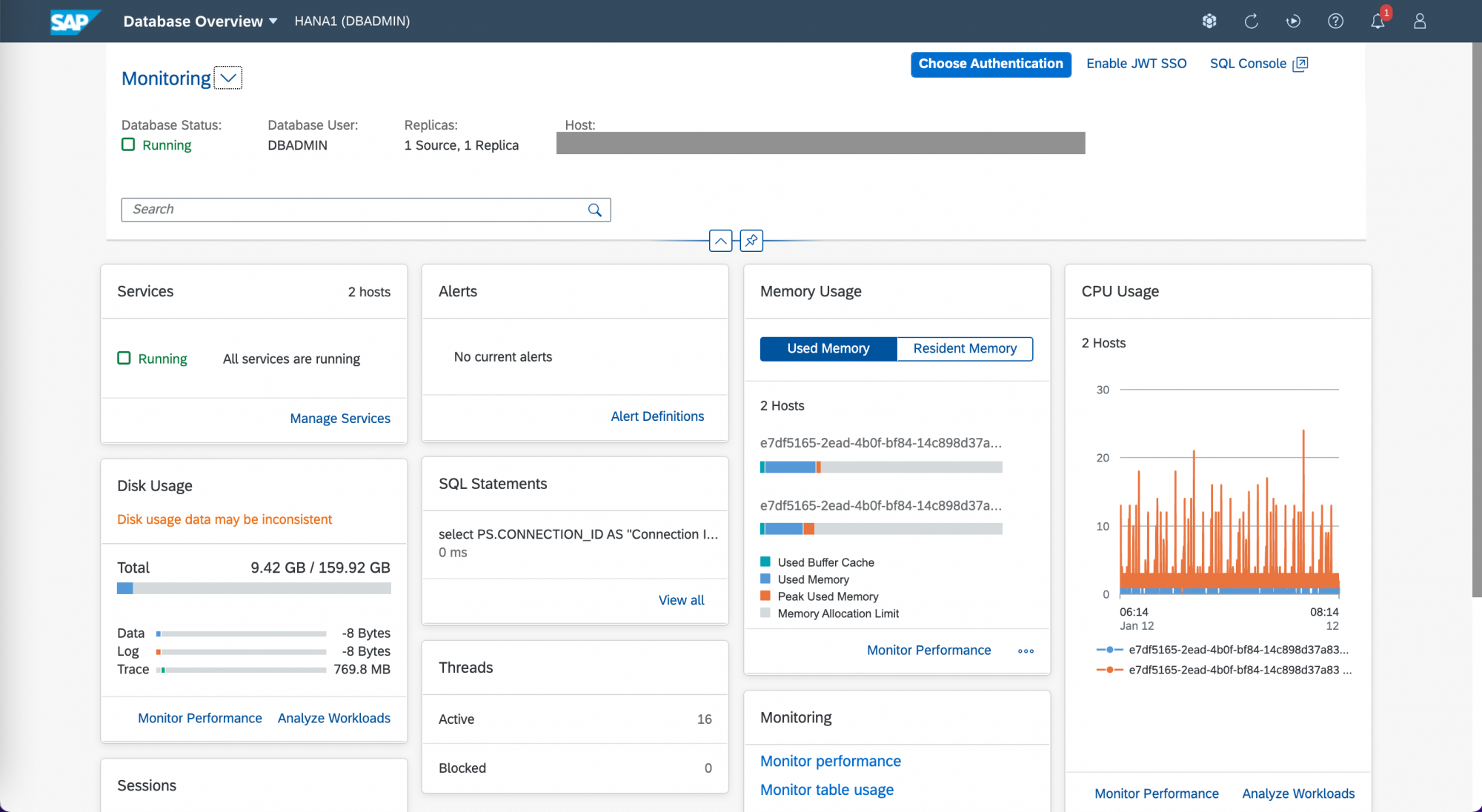Click the Log disk usage bar
This screenshot has width=1482, height=812.
(242, 652)
